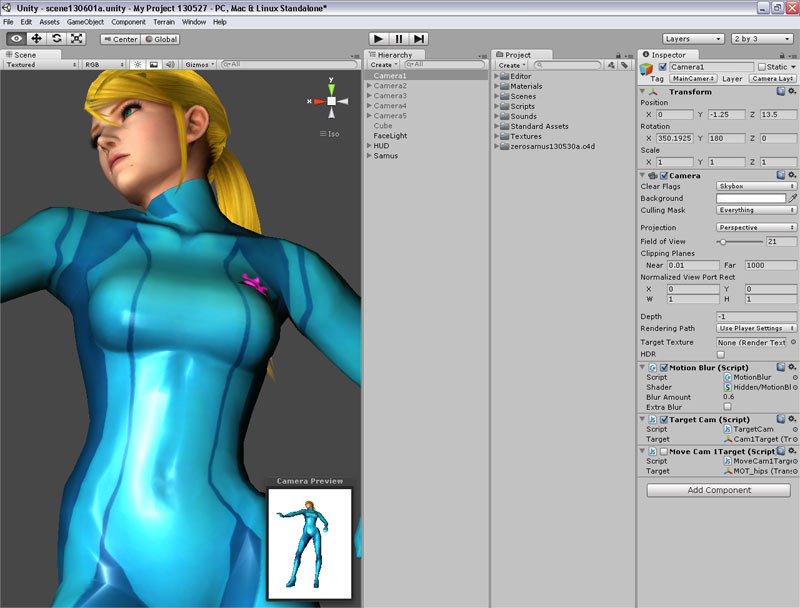Open the Layers dropdown
Screen dimensions: 800x608
[692, 39]
